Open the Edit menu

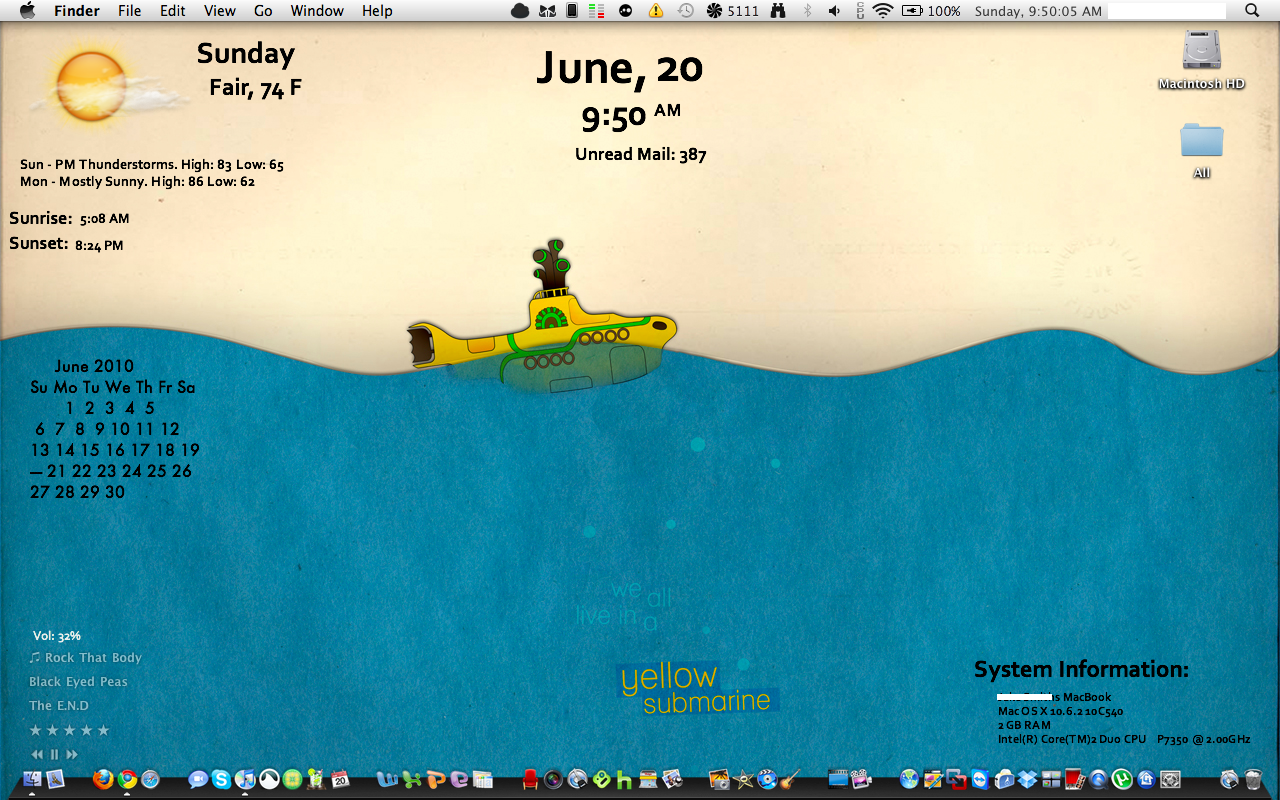173,11
